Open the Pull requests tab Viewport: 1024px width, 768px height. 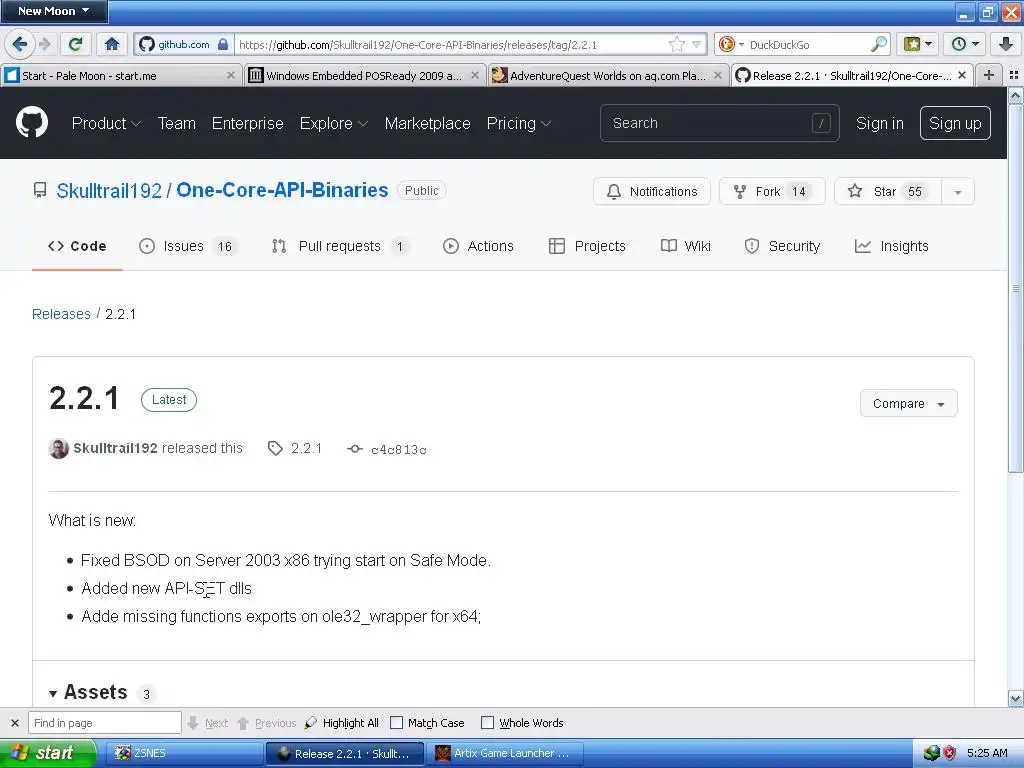(340, 246)
